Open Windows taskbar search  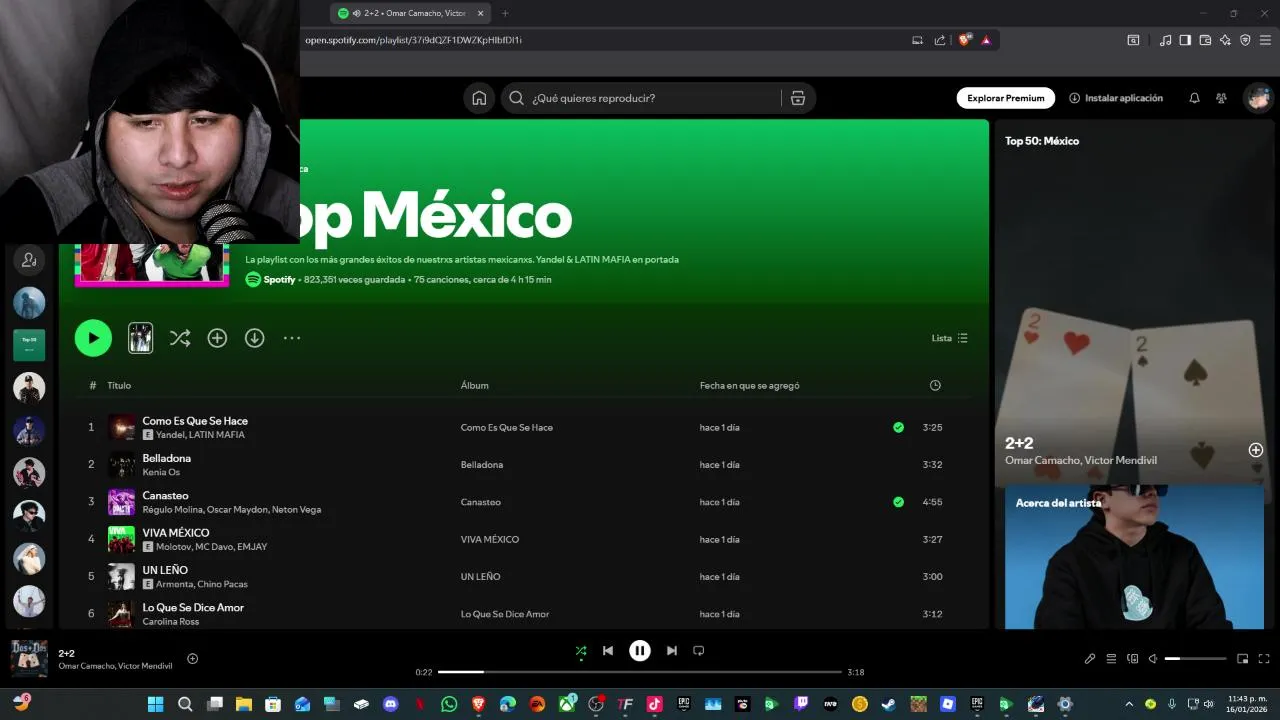coord(185,704)
